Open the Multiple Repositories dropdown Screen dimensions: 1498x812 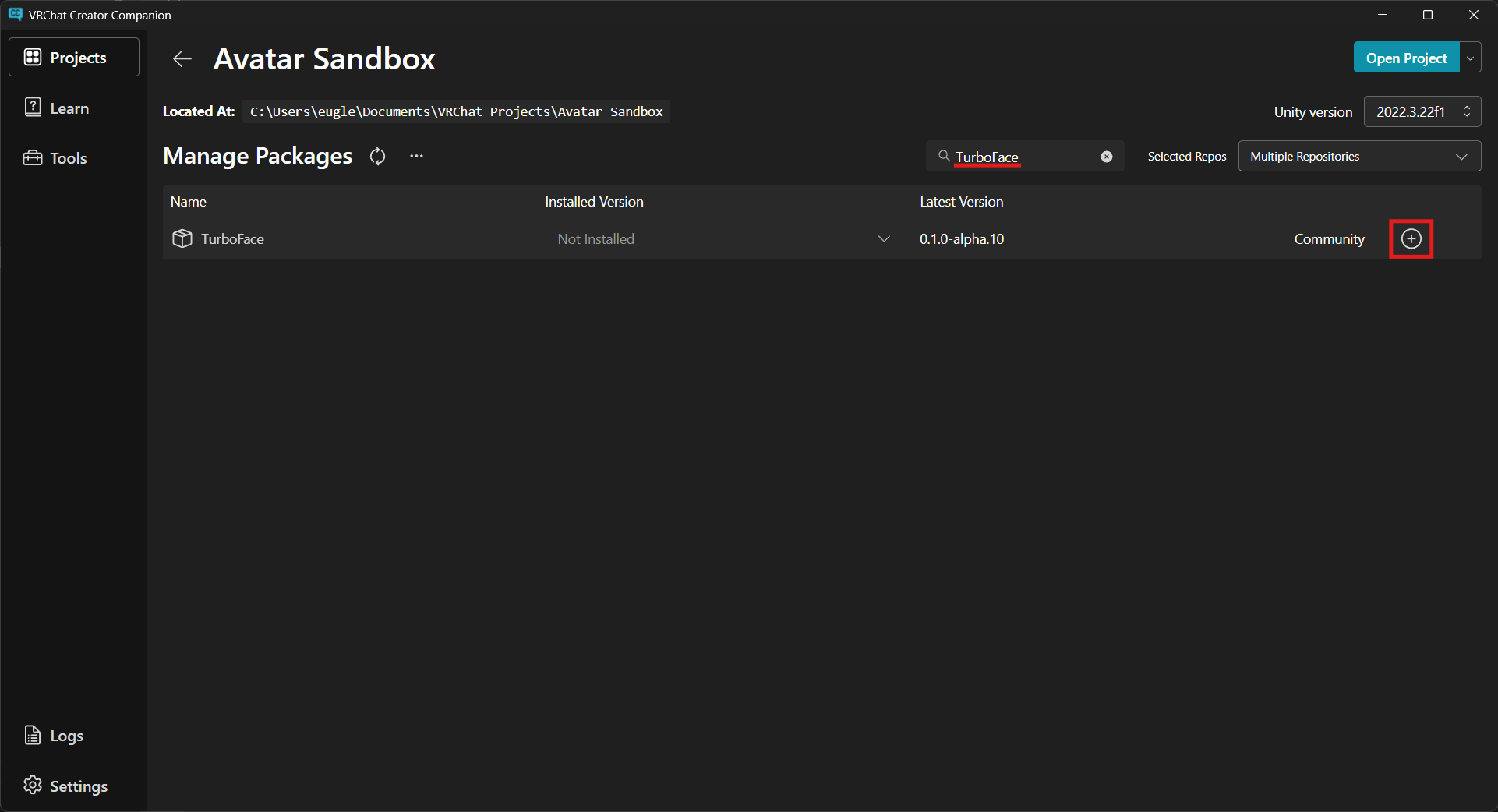[1359, 156]
